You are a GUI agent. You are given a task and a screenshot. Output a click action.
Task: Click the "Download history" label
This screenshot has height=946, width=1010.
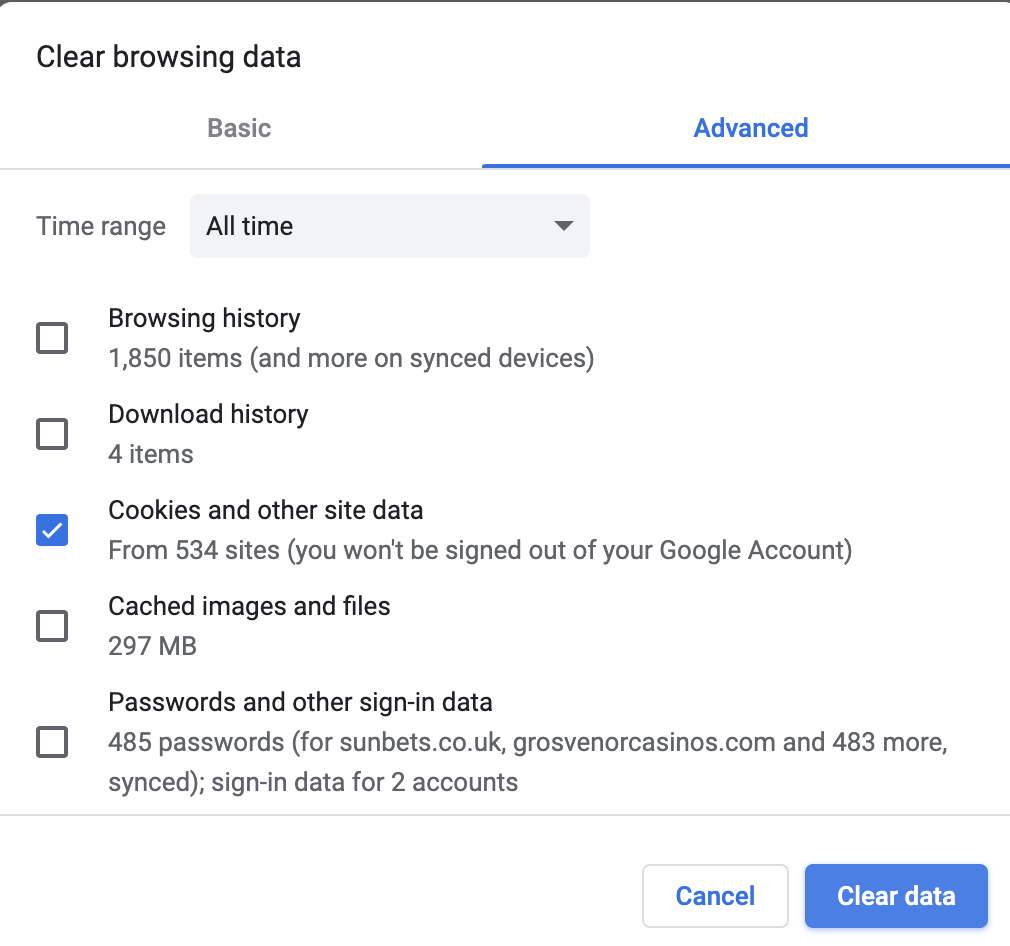(208, 414)
